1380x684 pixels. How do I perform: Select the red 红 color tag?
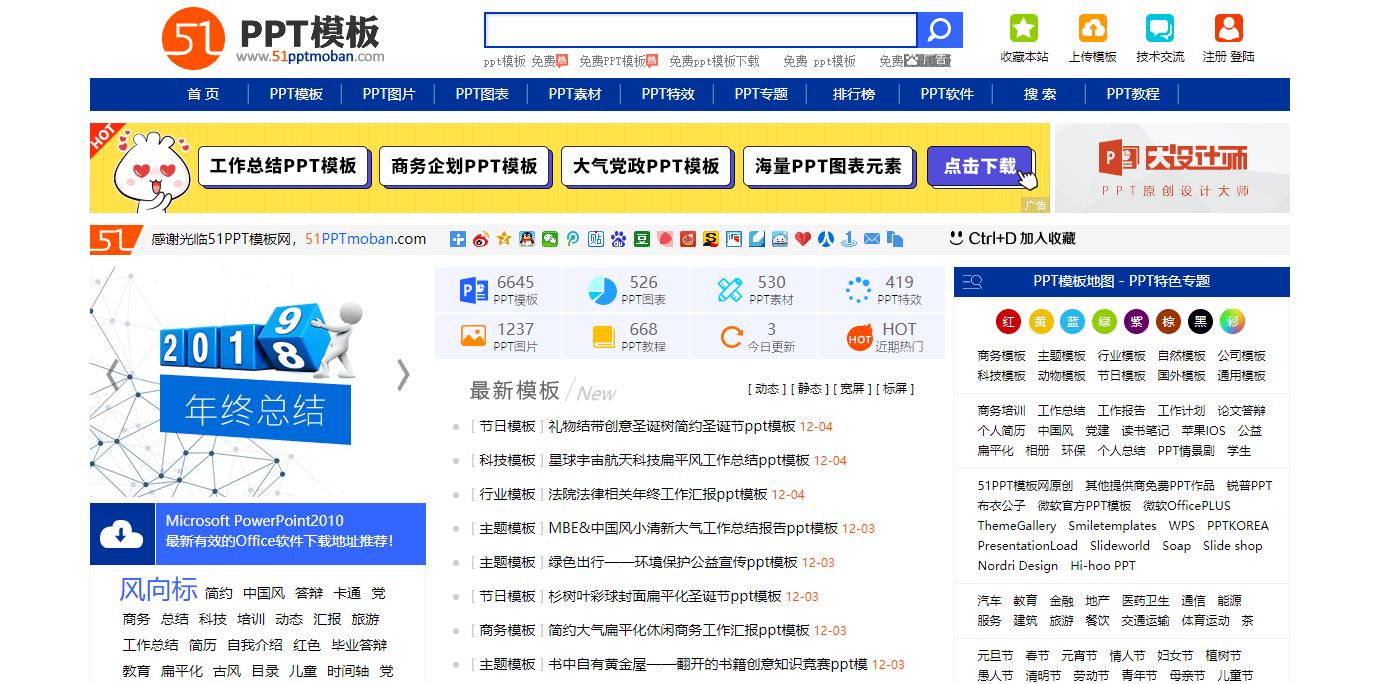pos(1007,322)
